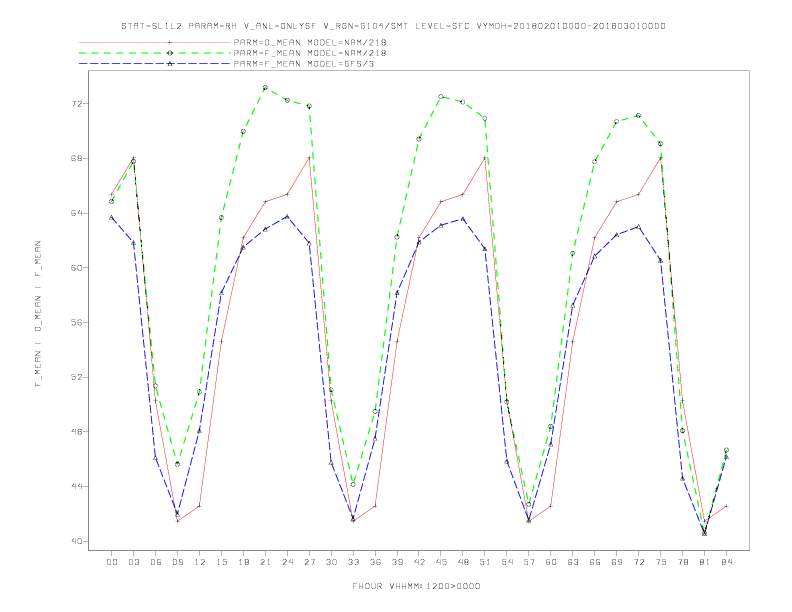The width and height of the screenshot is (792, 612).
Task: Click x-axis tick label 45
Action: pos(441,562)
